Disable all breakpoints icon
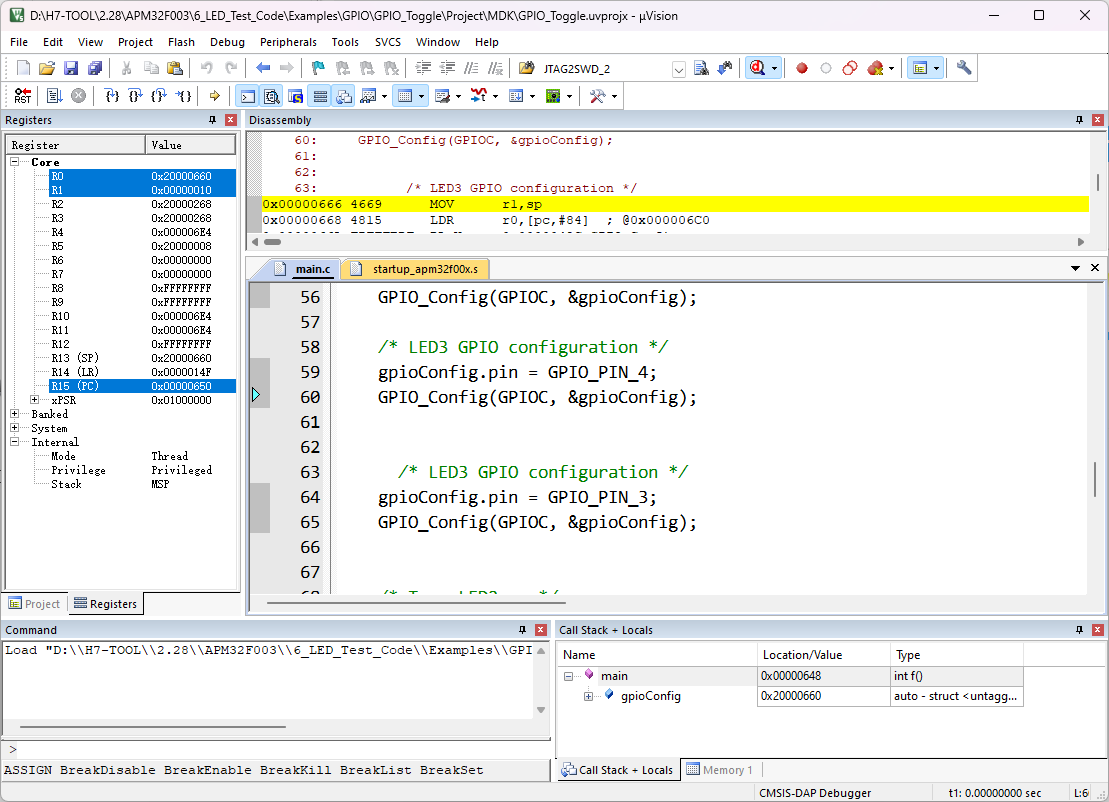The height and width of the screenshot is (802, 1109). pyautogui.click(x=850, y=69)
